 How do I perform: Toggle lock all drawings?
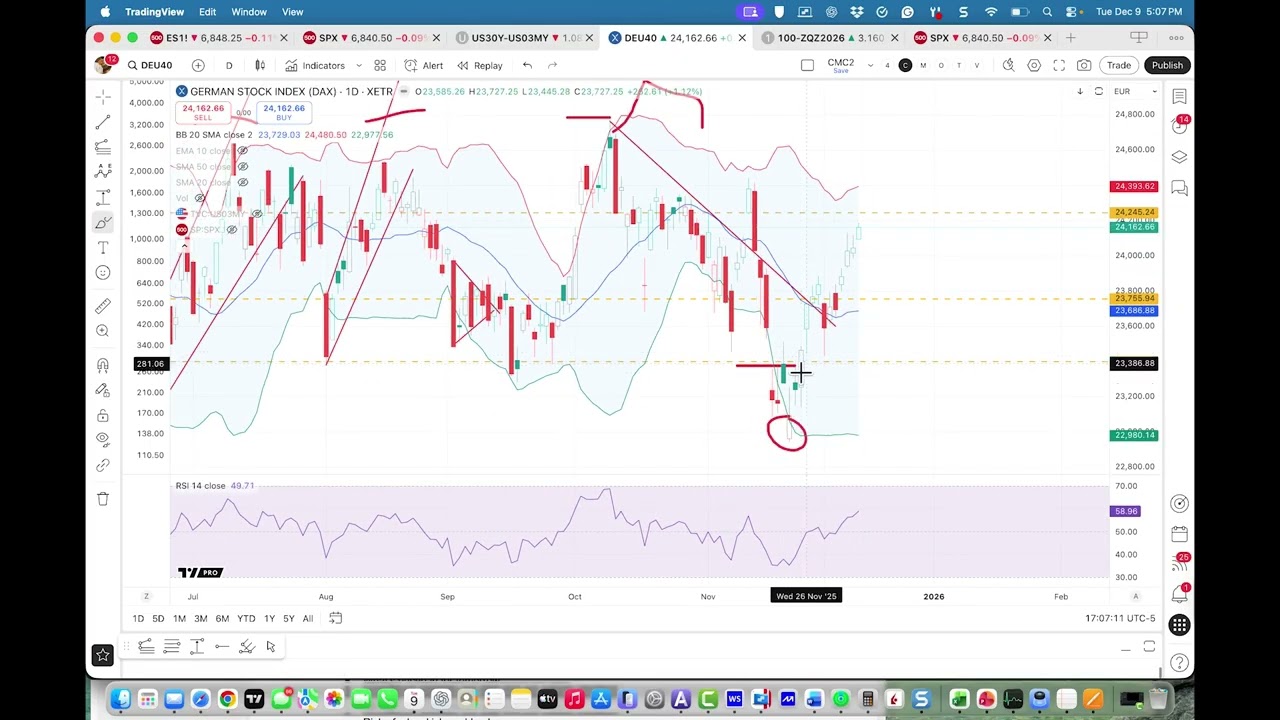103,416
